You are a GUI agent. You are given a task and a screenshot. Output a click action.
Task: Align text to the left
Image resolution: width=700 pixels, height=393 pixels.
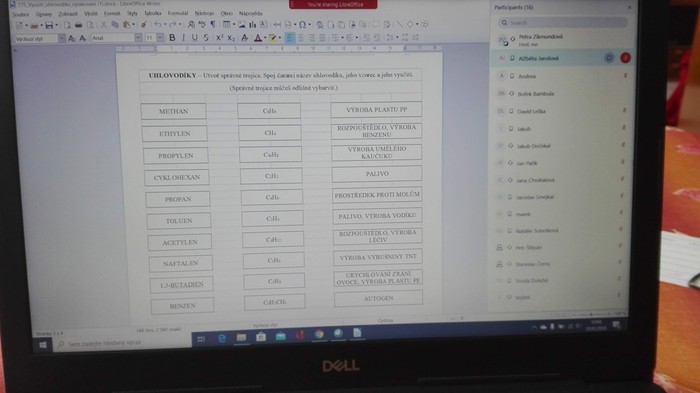tap(290, 38)
